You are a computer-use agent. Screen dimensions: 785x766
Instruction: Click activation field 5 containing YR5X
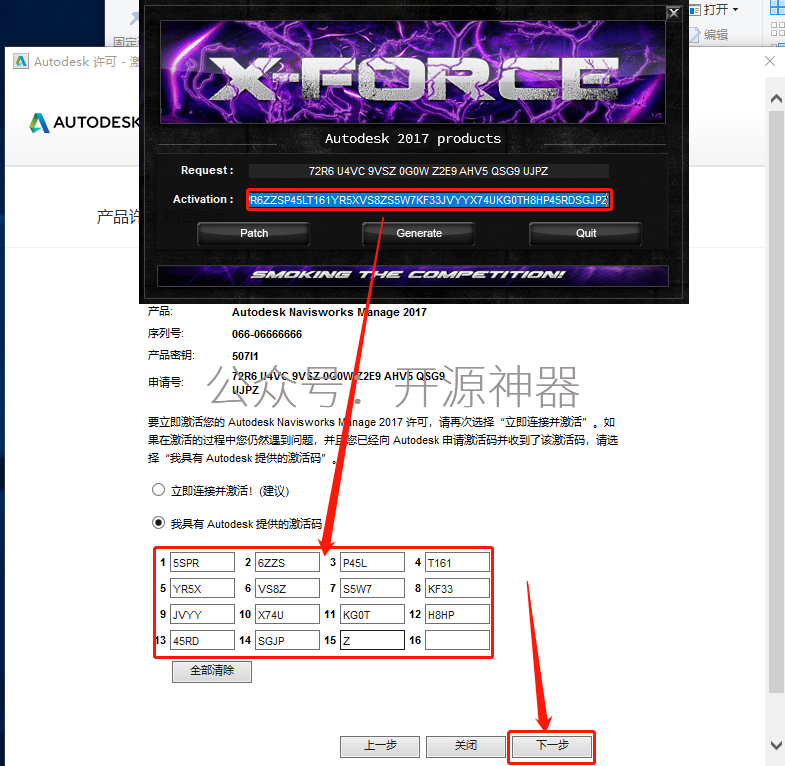click(202, 588)
